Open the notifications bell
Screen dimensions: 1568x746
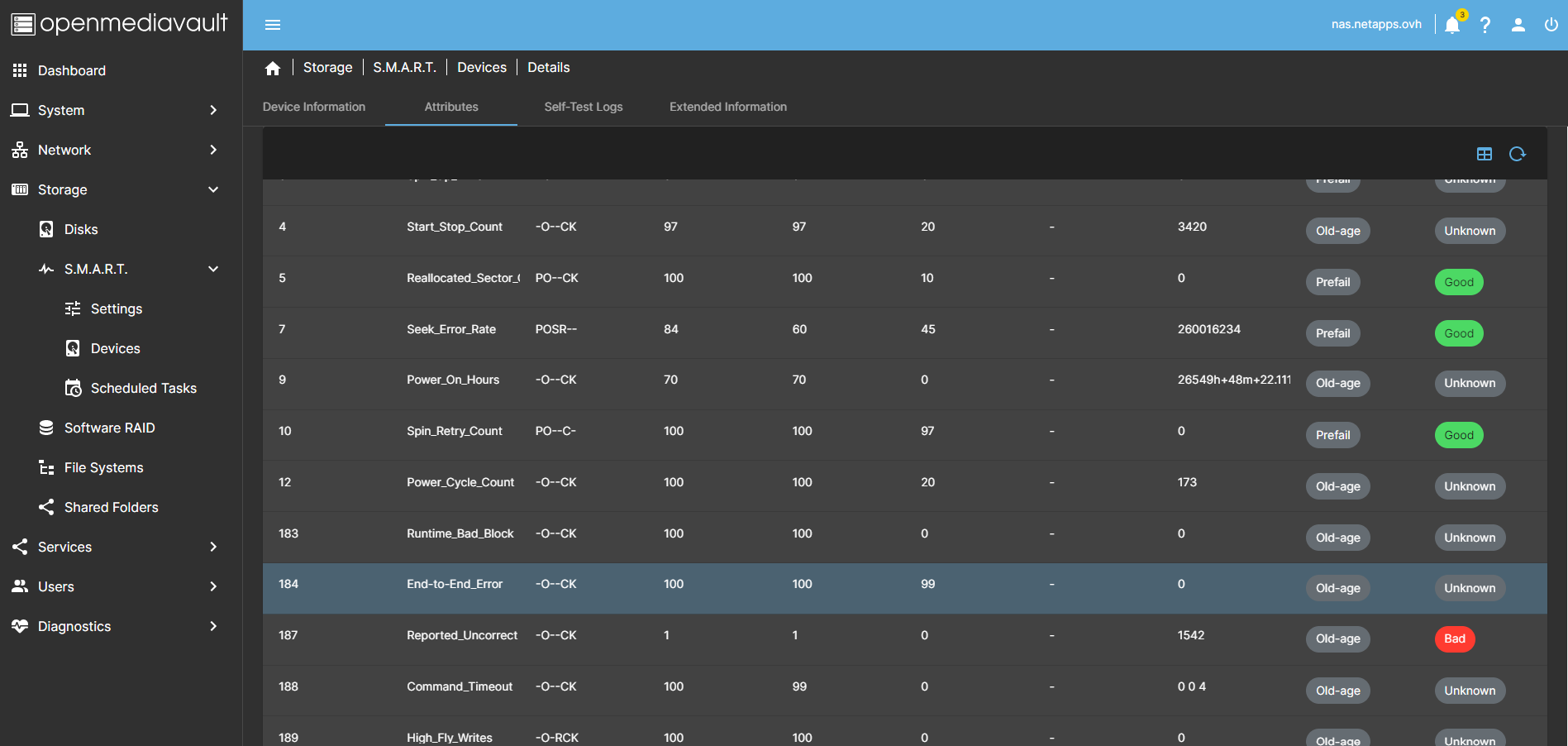pos(1452,25)
